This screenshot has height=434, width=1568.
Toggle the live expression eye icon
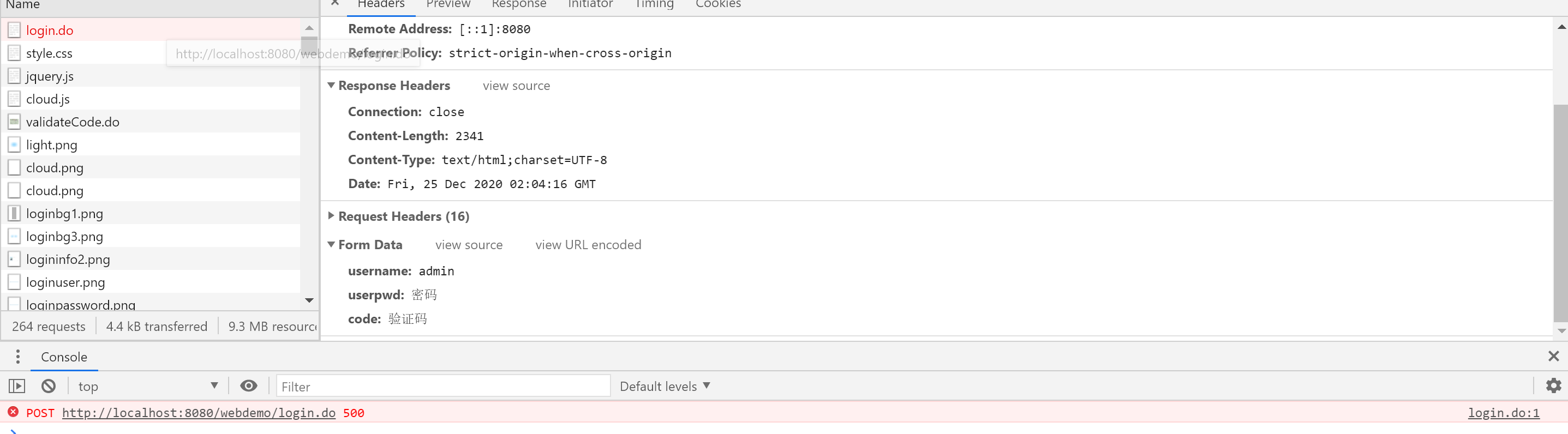(248, 386)
